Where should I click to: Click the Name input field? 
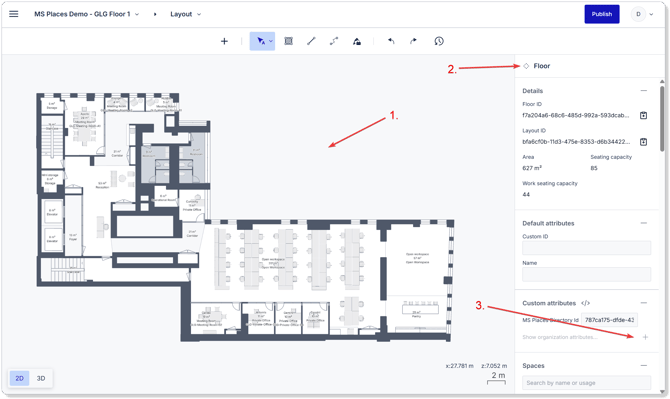coord(586,274)
